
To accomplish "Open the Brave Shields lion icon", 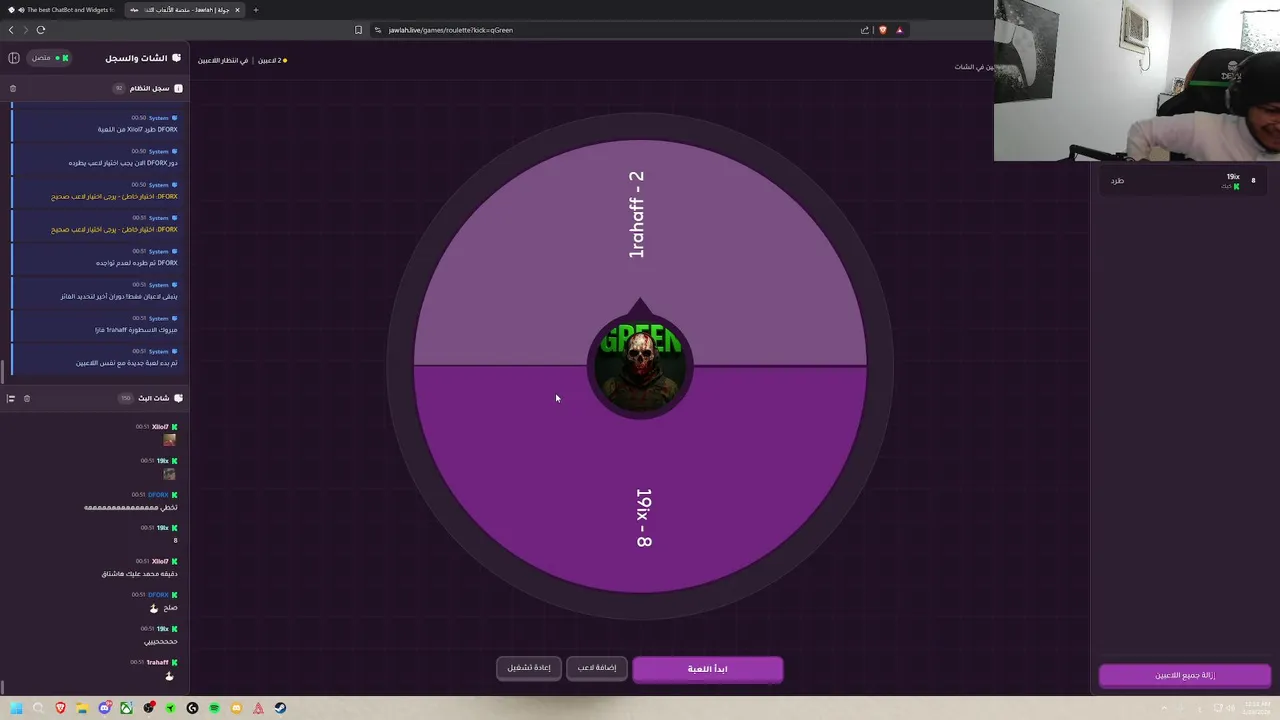I will click(883, 30).
